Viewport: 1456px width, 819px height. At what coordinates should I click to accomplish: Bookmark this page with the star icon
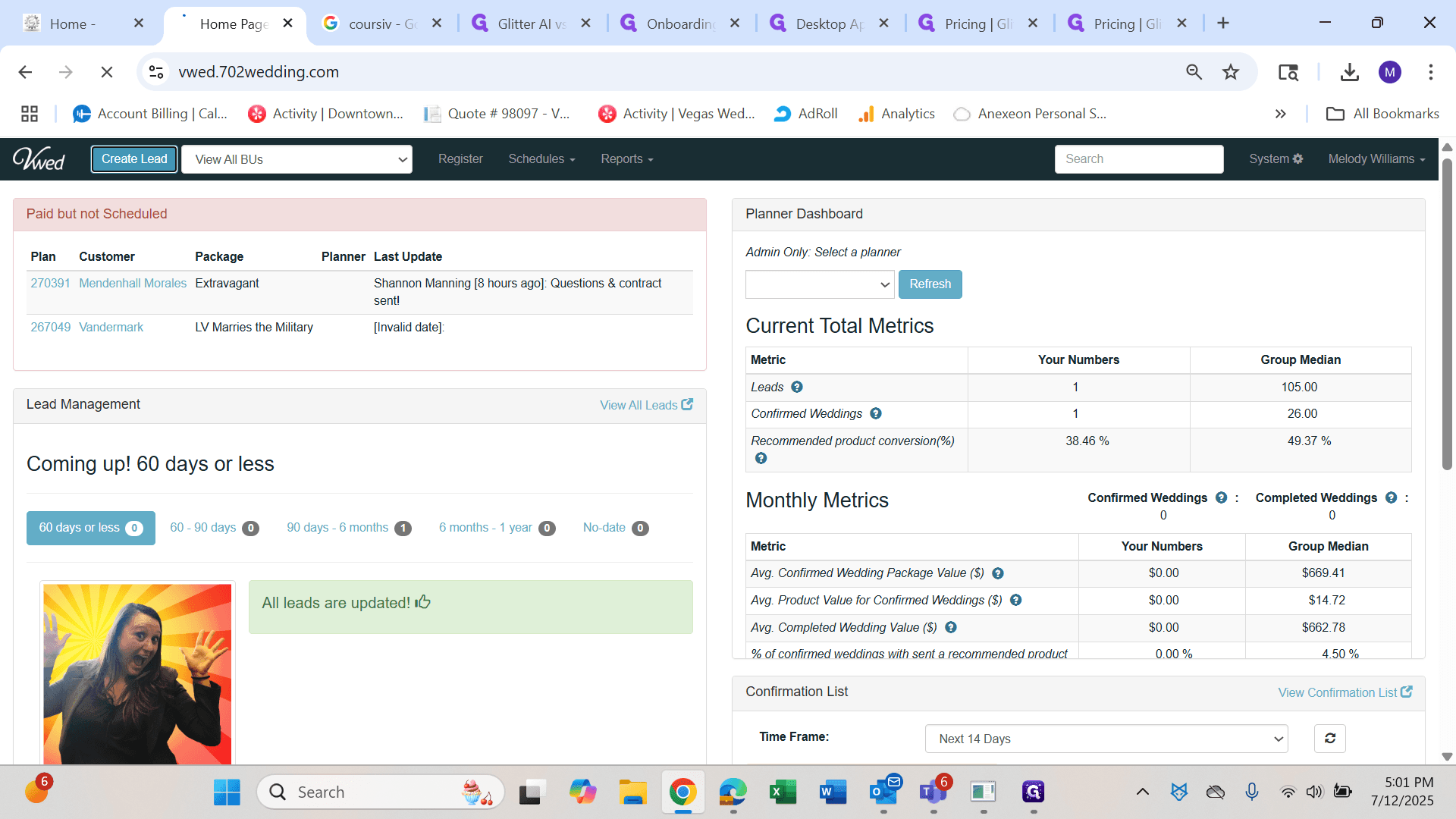click(1231, 72)
